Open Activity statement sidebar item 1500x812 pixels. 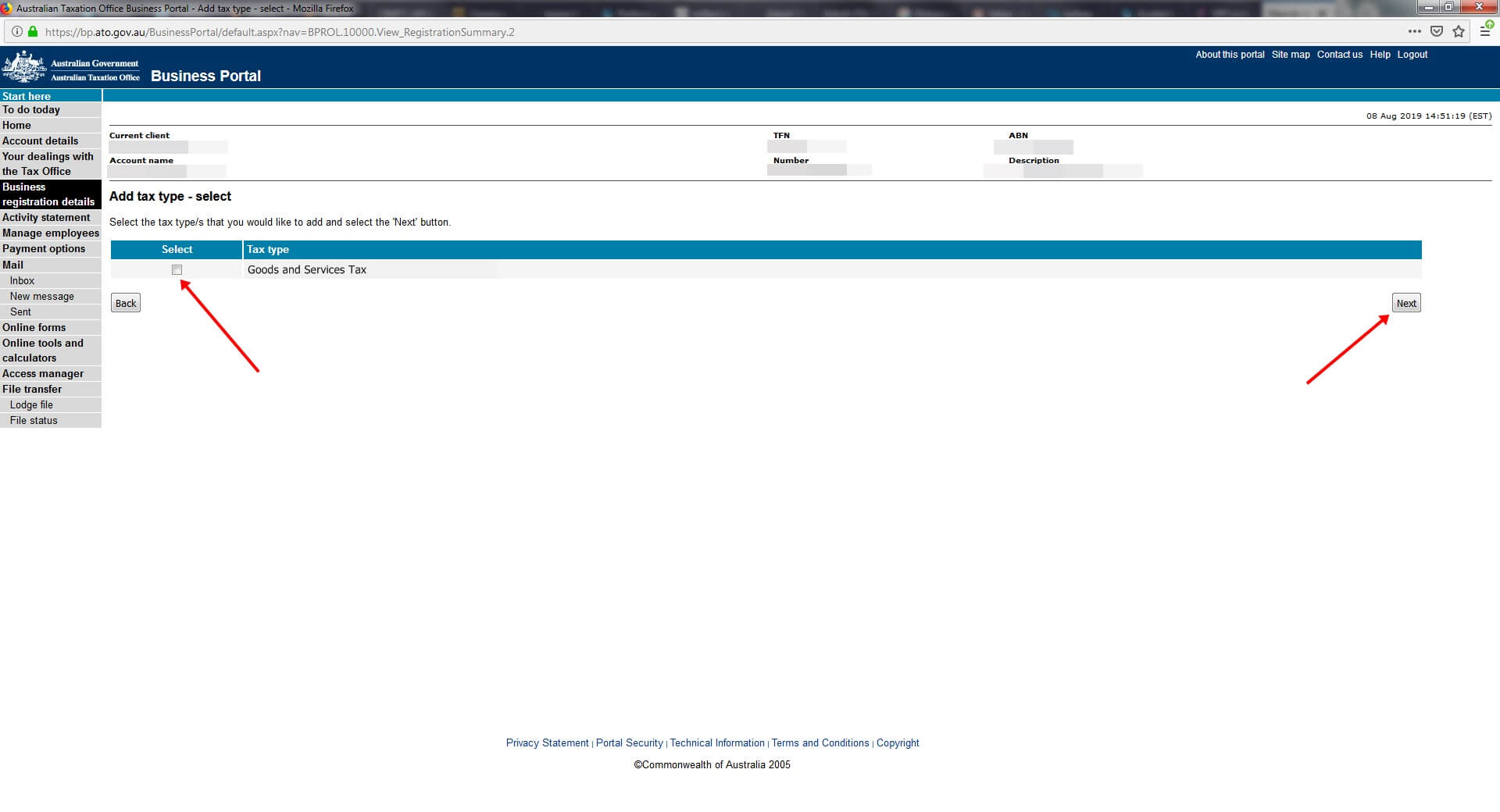(x=51, y=218)
